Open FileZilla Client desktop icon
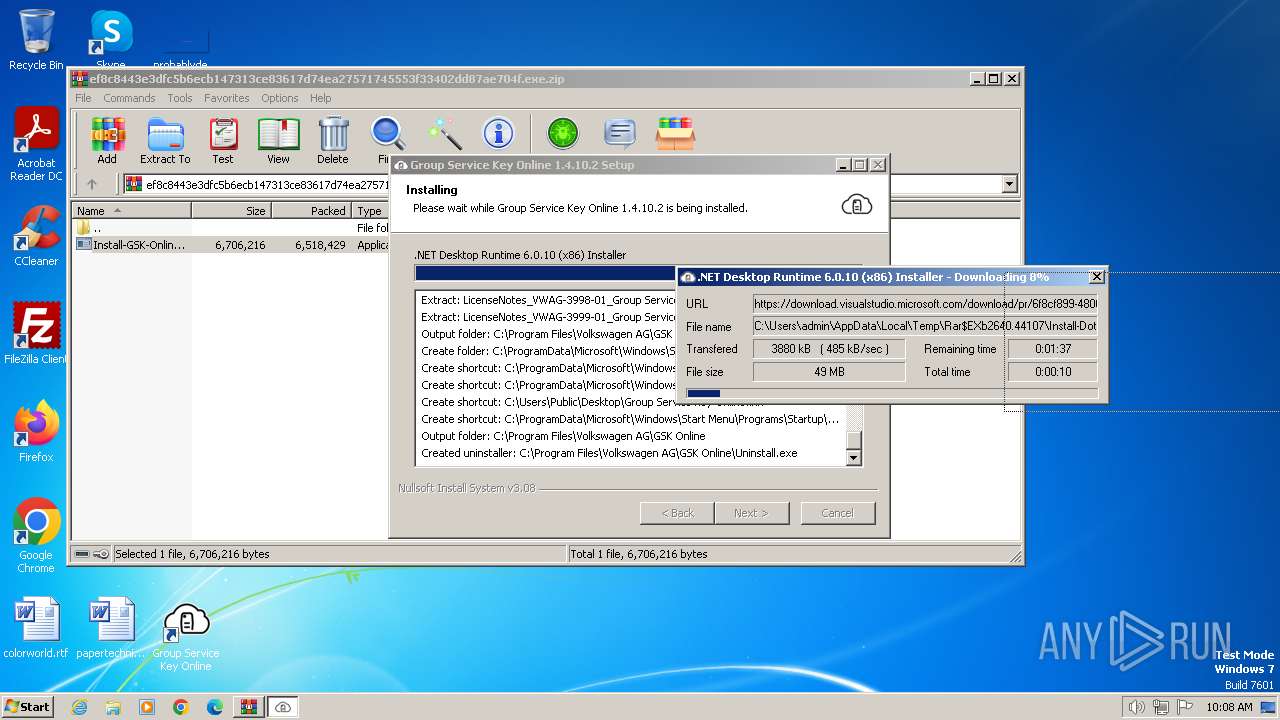1280x720 pixels. coord(36,333)
